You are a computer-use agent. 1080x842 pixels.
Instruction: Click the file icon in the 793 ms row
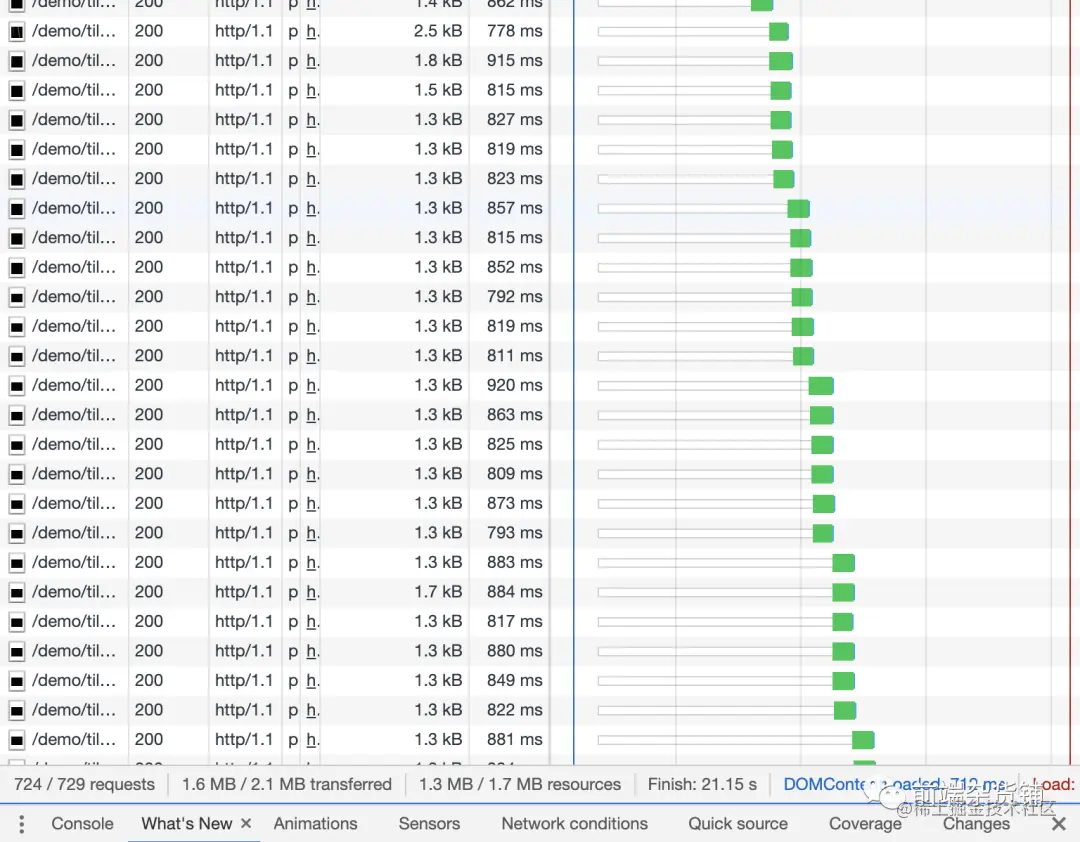pyautogui.click(x=17, y=533)
